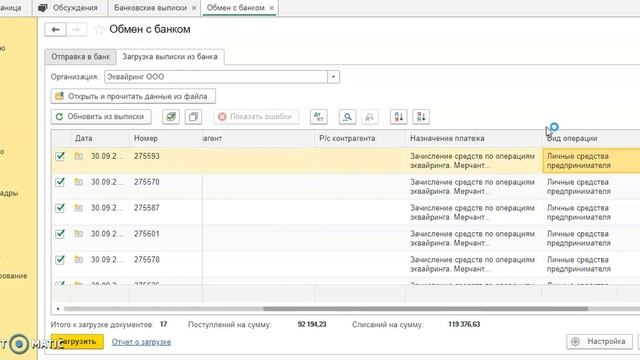The width and height of the screenshot is (640, 360).
Task: Click the cancel search toolbar icon
Action: [369, 117]
